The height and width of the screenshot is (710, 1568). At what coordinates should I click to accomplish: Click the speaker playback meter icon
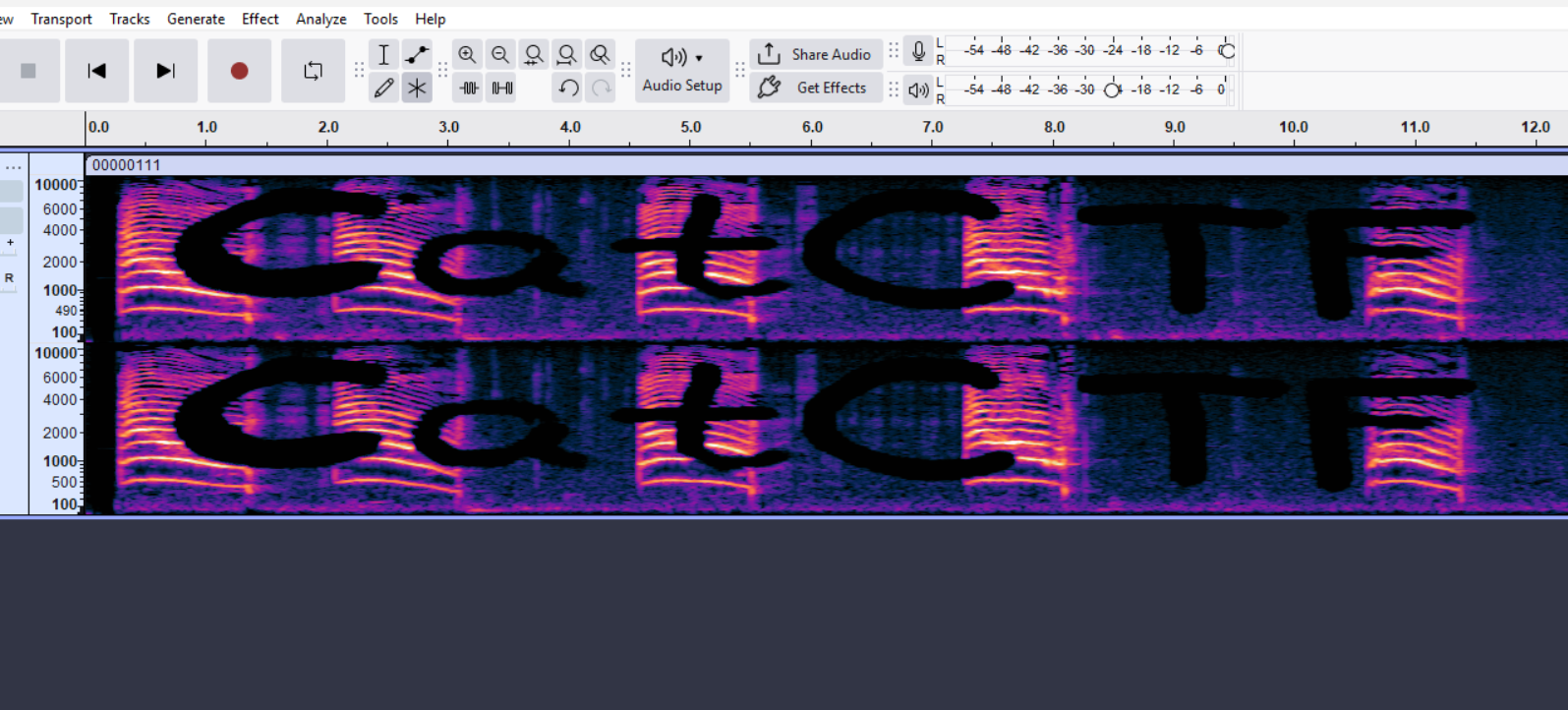point(918,90)
